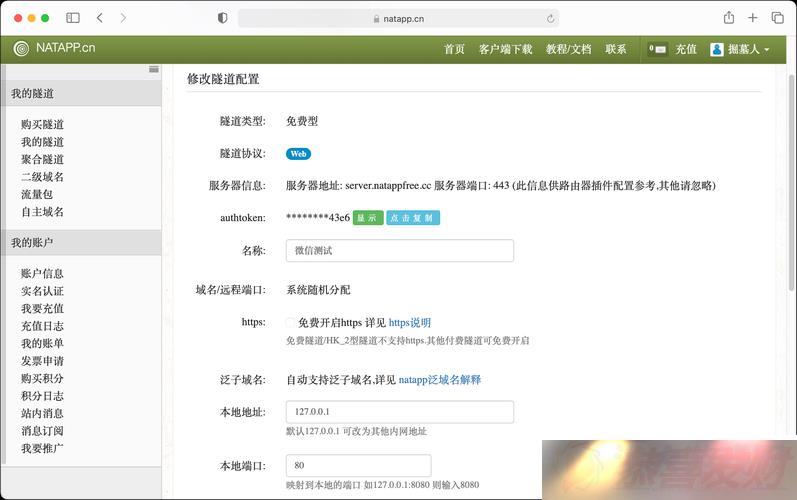Open the 联系 nav item
797x500 pixels.
pyautogui.click(x=616, y=49)
